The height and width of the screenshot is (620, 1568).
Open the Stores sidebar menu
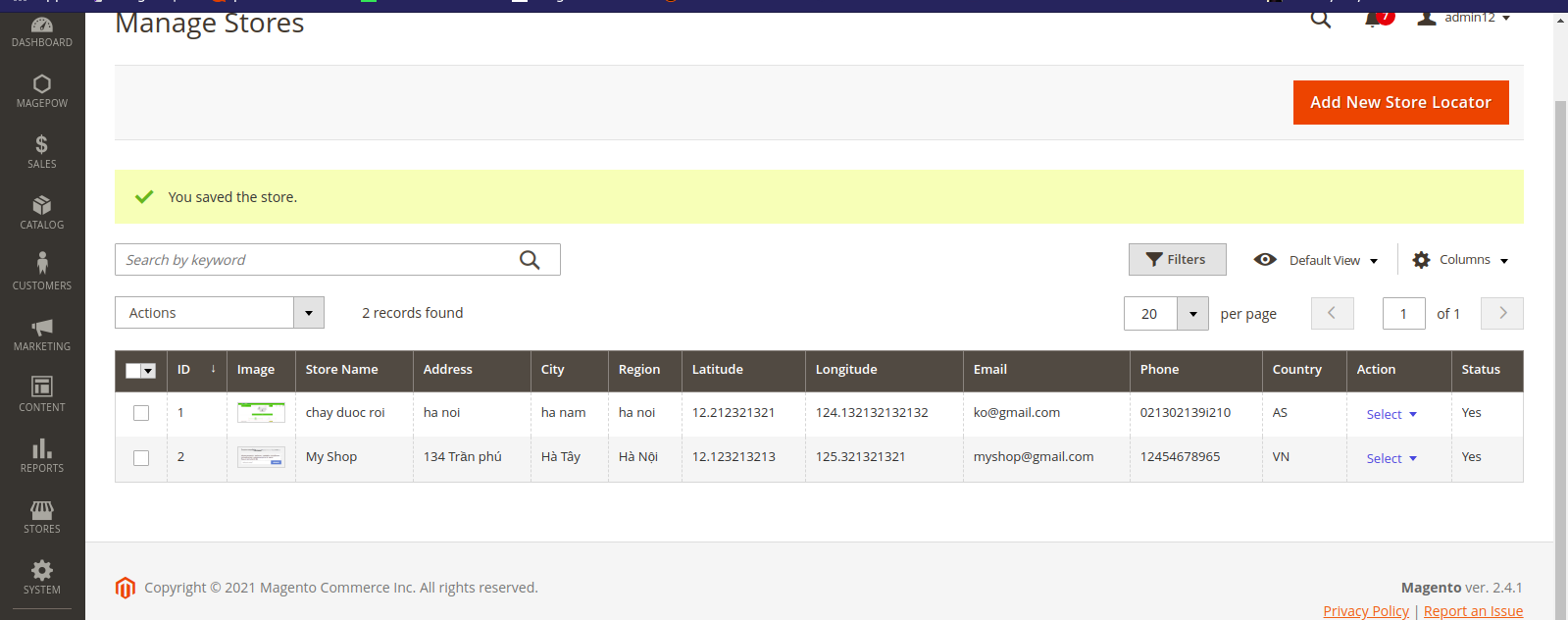42,515
